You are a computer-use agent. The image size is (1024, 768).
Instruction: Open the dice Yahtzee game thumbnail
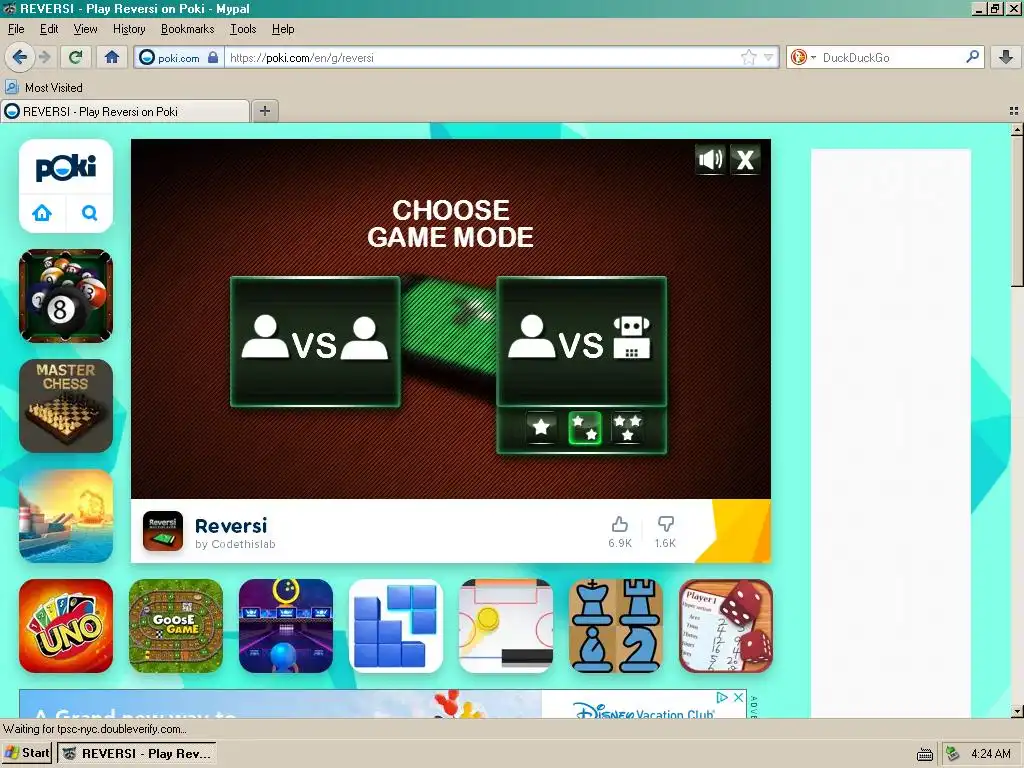pos(726,626)
